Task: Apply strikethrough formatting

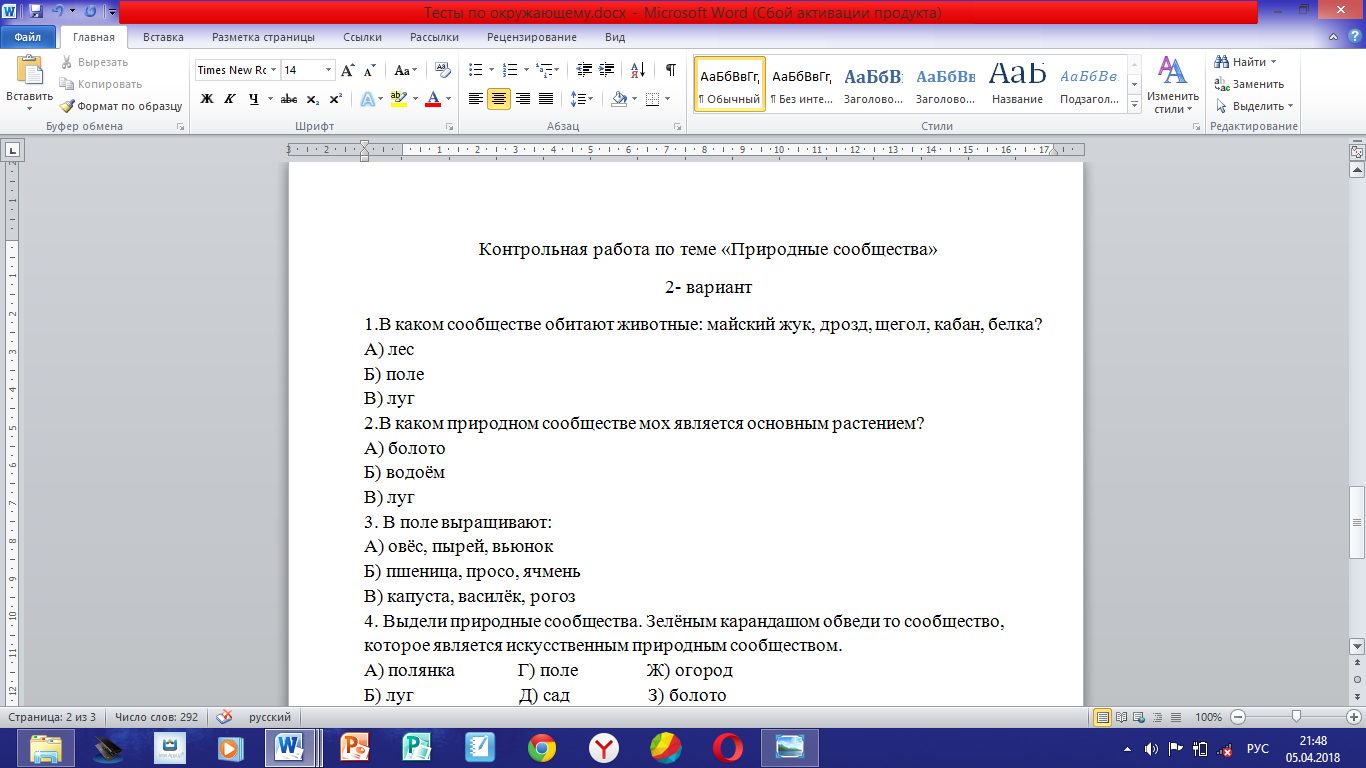Action: coord(289,99)
